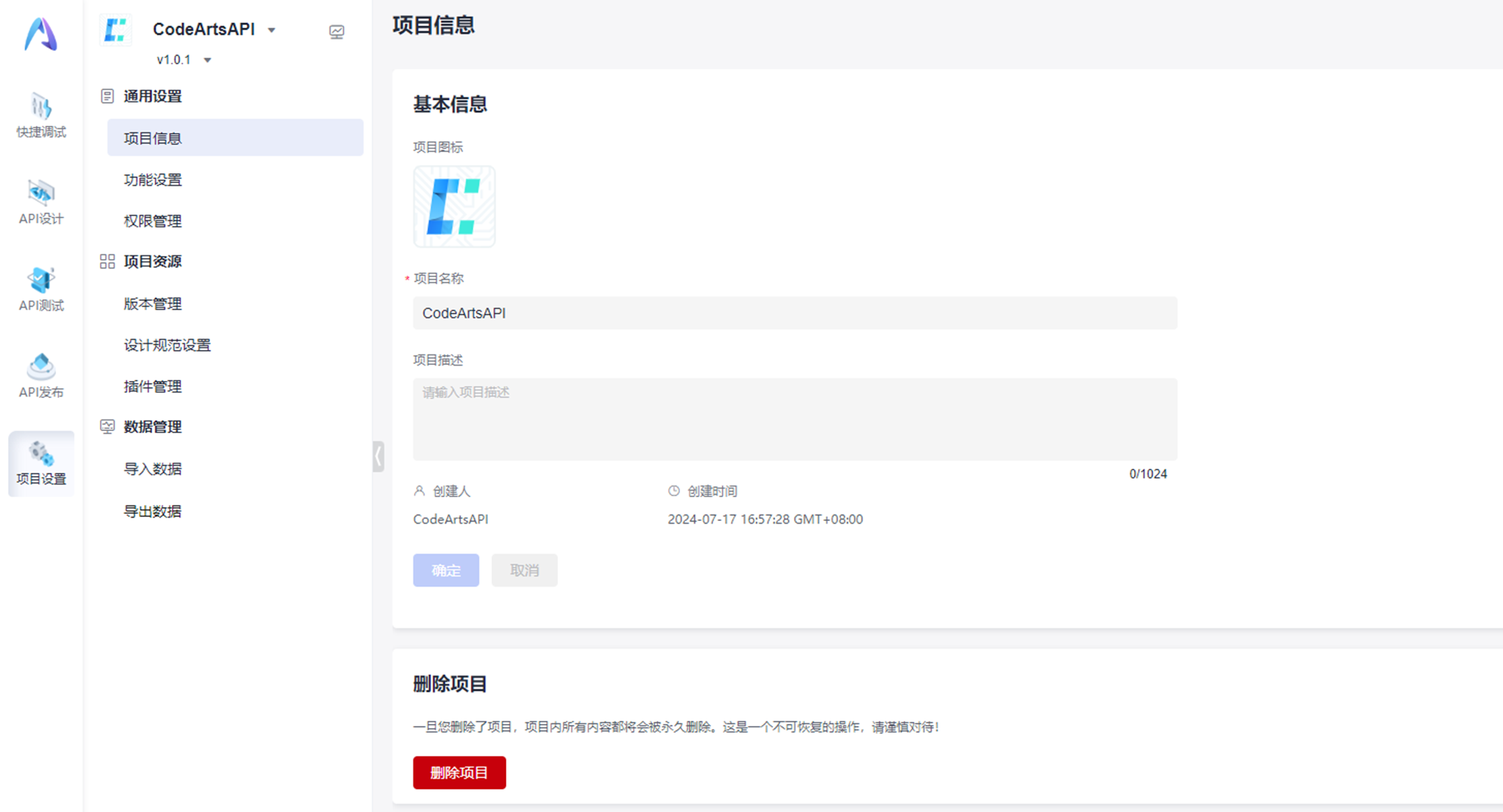Collapse the settings side panel handle
The image size is (1503, 812).
point(378,456)
